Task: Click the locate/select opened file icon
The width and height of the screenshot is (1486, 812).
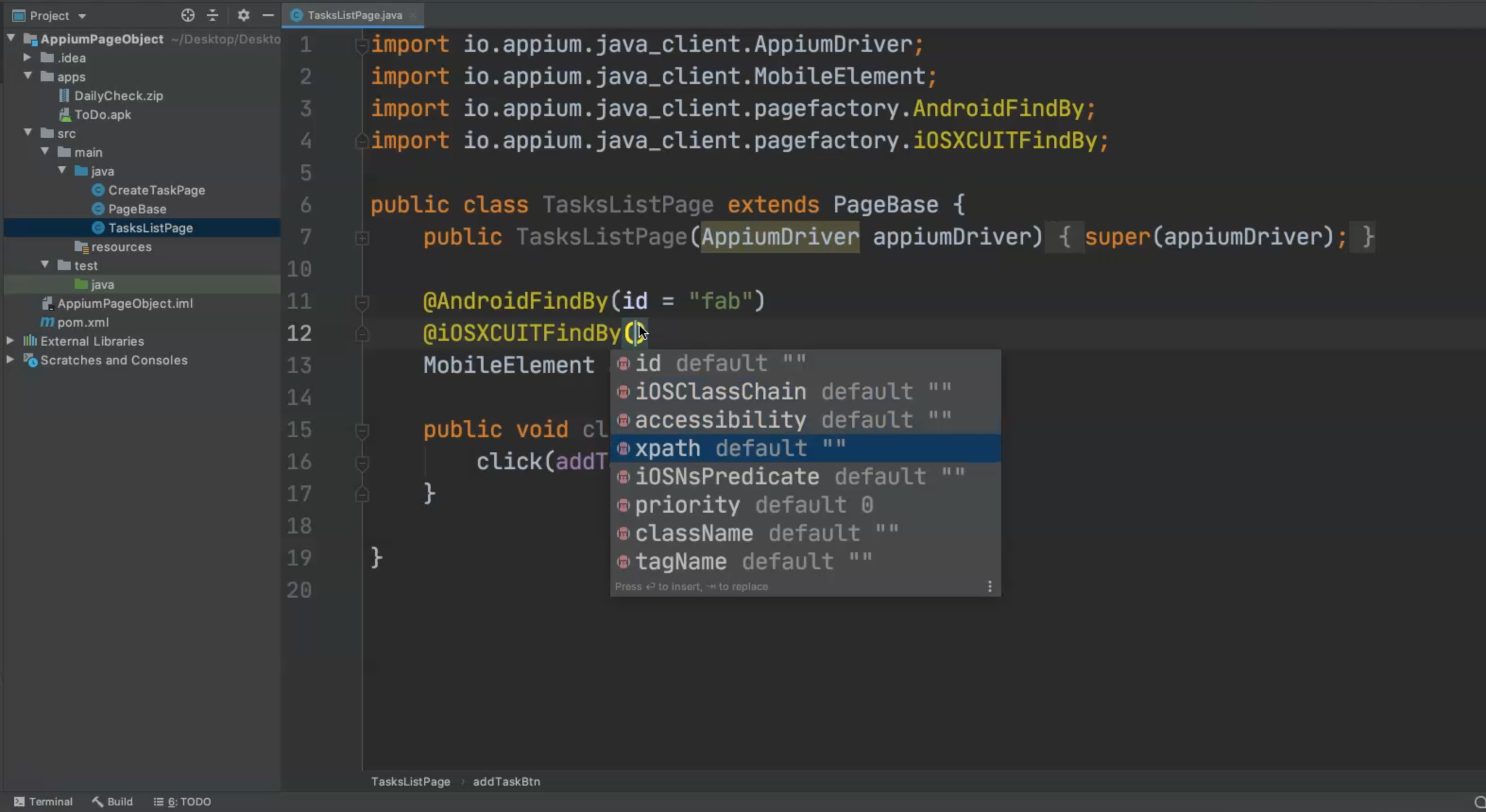Action: [x=188, y=16]
